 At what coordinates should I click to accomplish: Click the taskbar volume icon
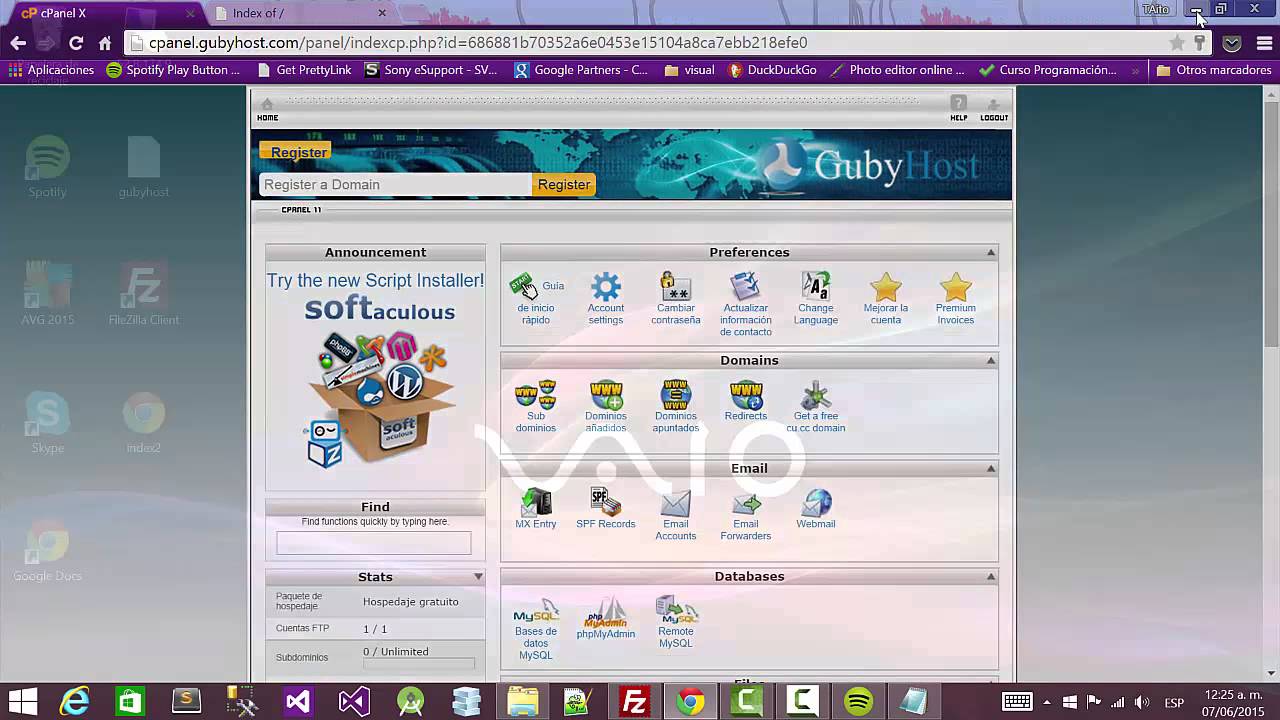coord(1142,702)
